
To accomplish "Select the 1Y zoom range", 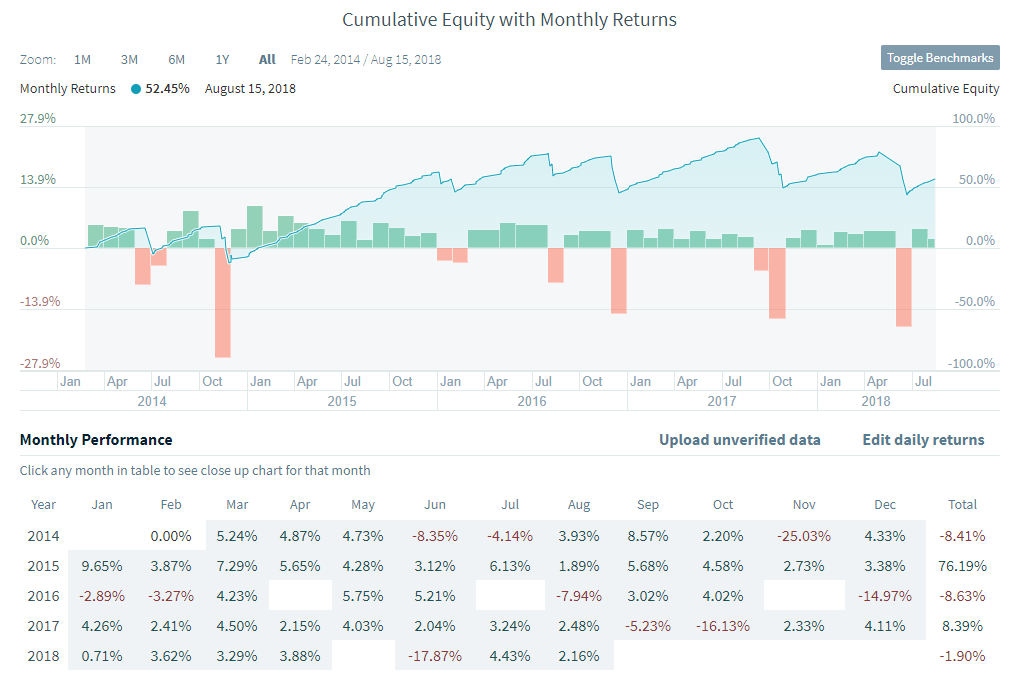I will point(222,59).
